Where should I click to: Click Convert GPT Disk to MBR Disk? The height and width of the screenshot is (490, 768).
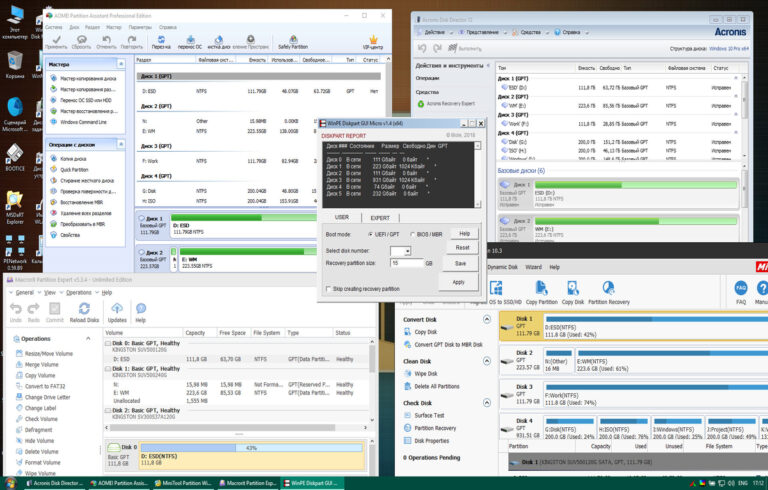[448, 344]
